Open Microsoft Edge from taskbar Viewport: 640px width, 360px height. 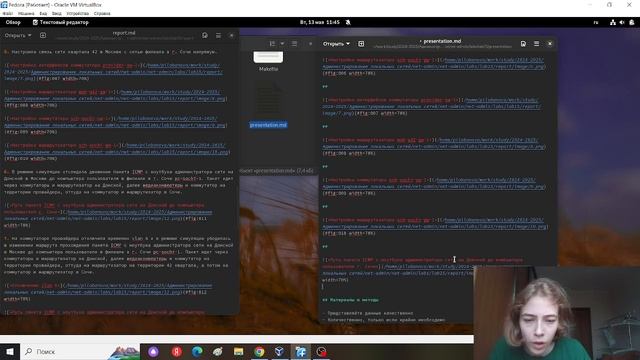[x=197, y=351]
